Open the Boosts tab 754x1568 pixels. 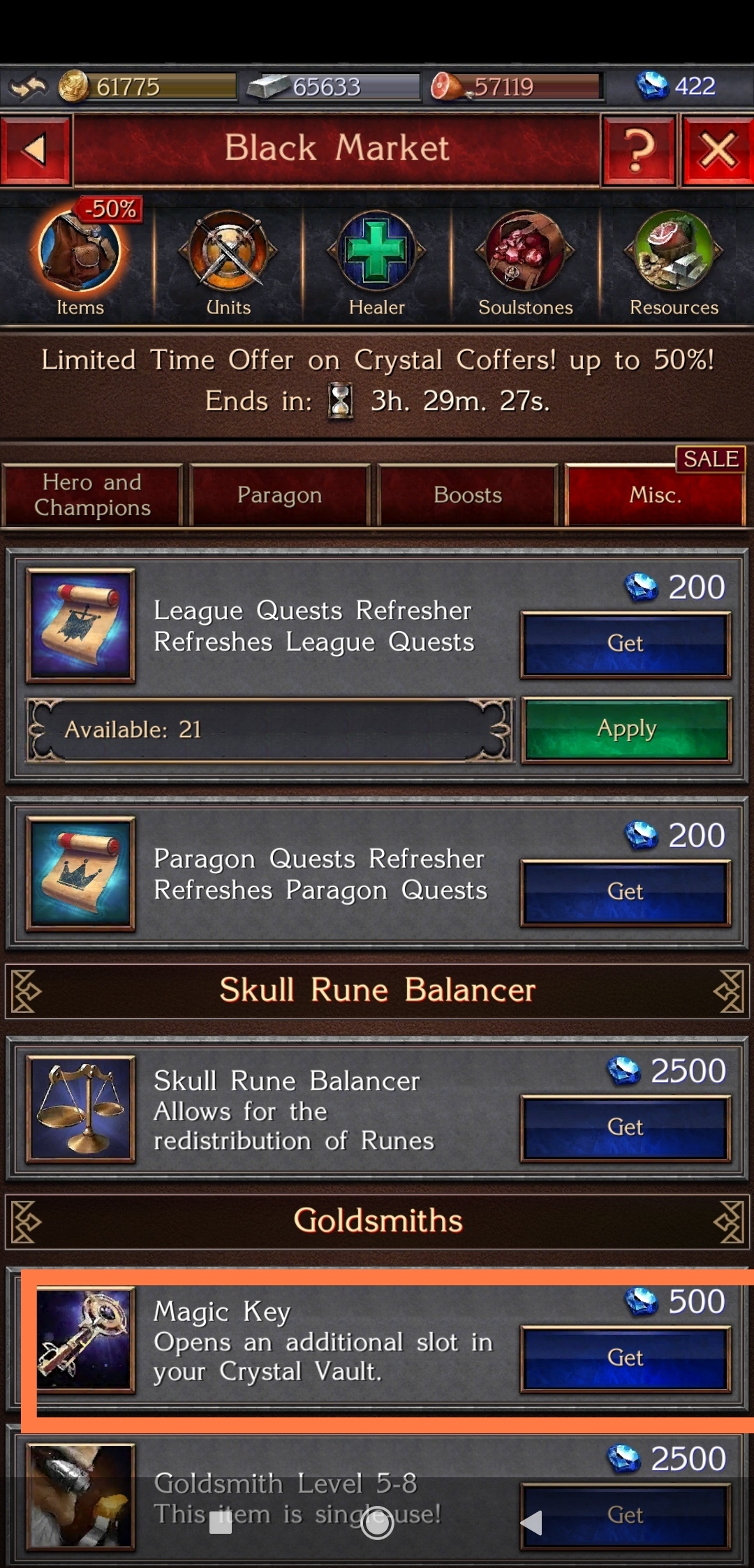coord(467,495)
